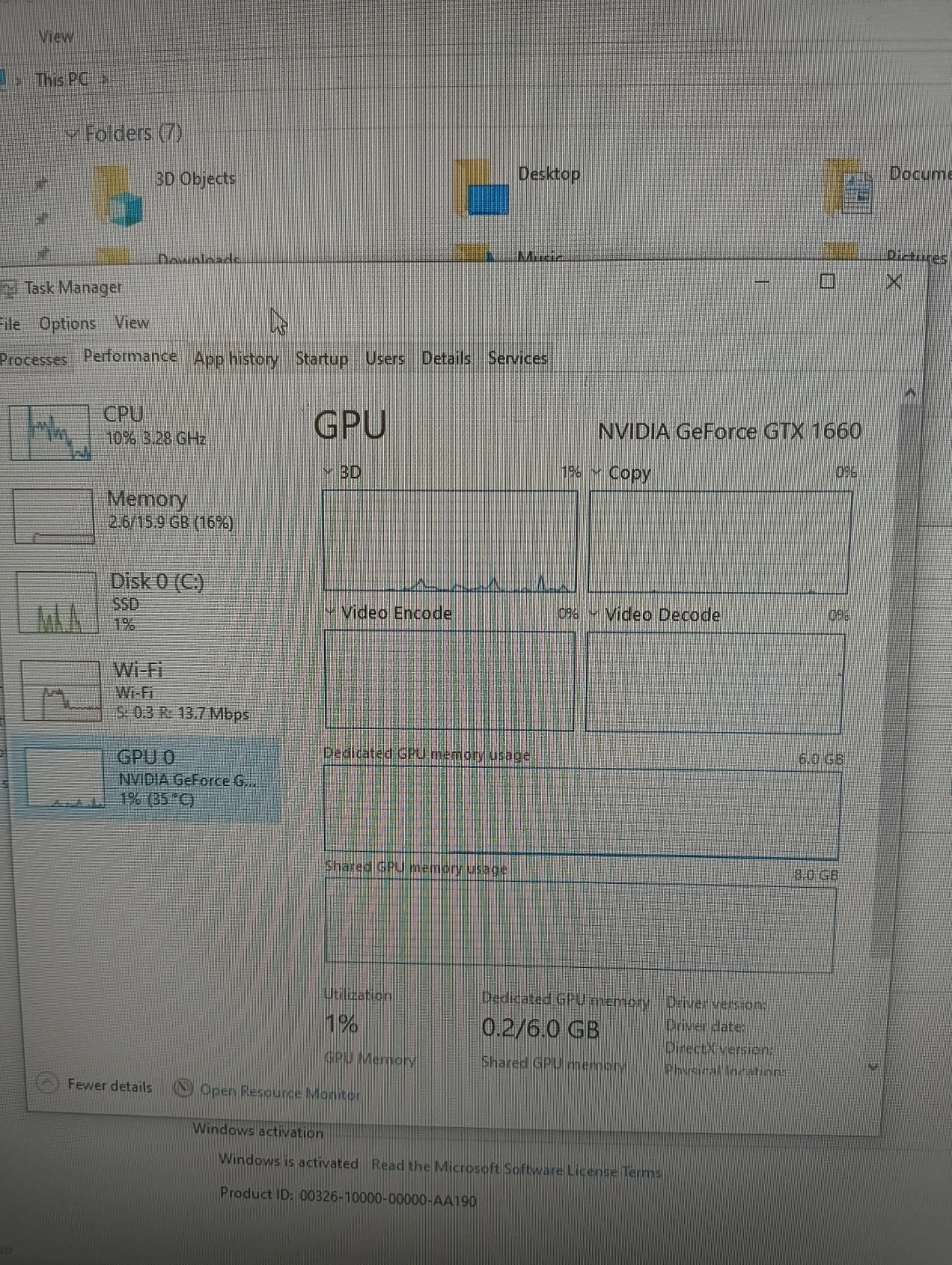Switch to the Performance tab
952x1265 pixels.
130,356
